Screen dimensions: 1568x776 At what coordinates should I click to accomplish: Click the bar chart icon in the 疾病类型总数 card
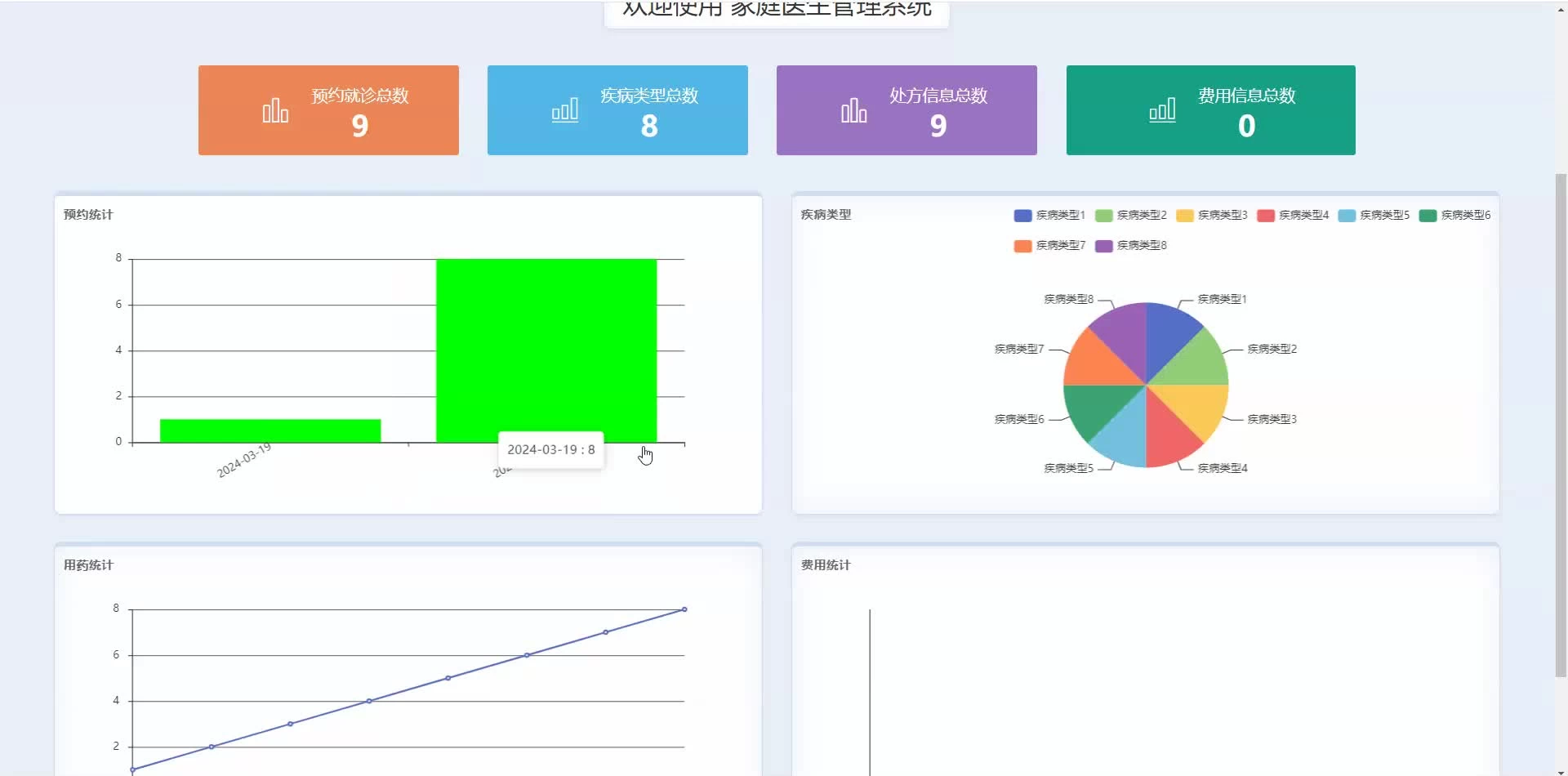pos(564,110)
